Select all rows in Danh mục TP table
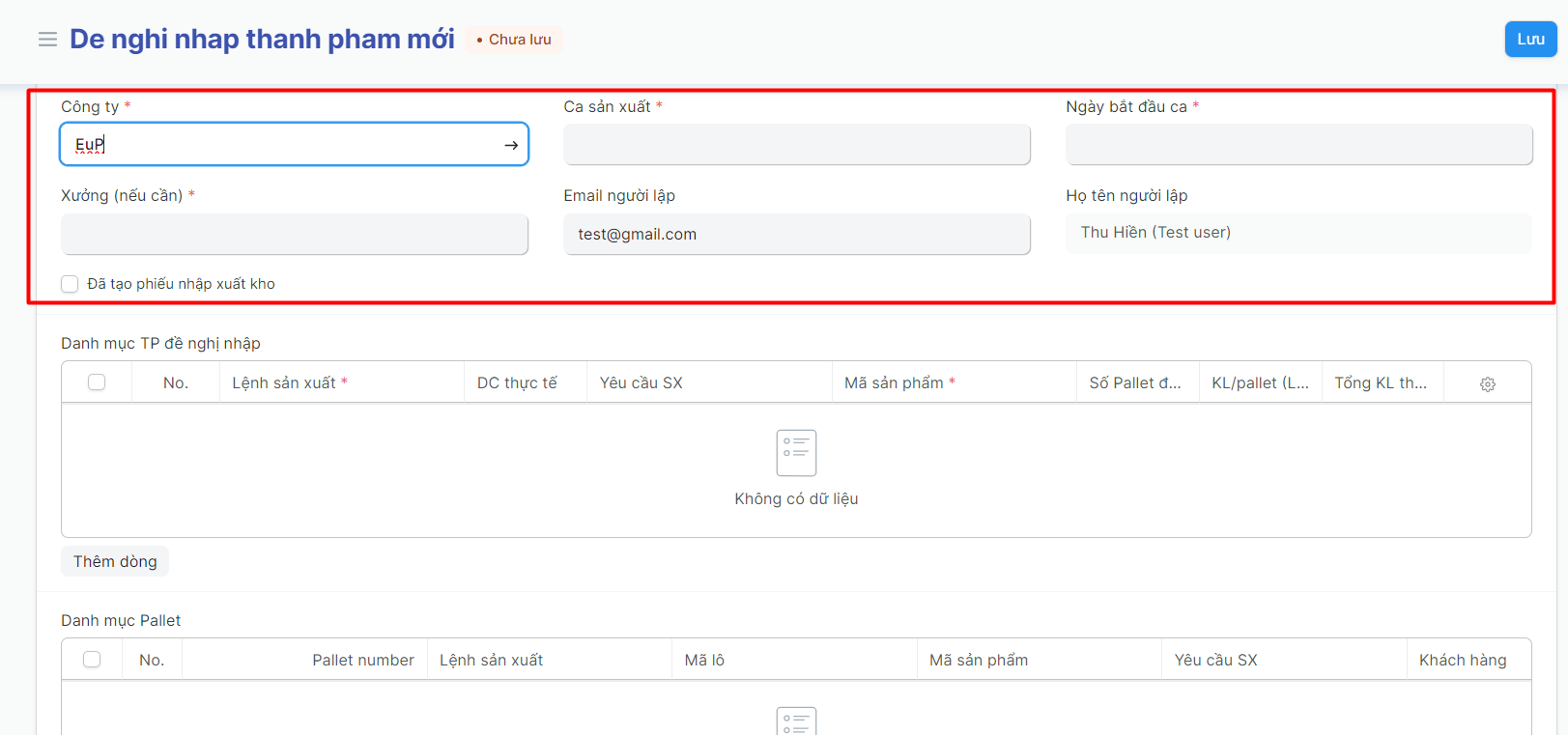Image resolution: width=1568 pixels, height=735 pixels. pyautogui.click(x=97, y=382)
